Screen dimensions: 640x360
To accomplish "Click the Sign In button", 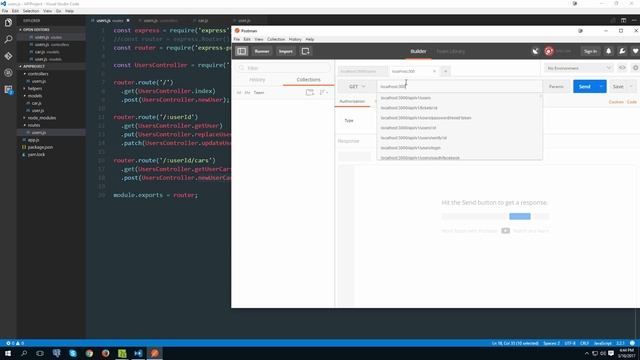I will point(590,51).
